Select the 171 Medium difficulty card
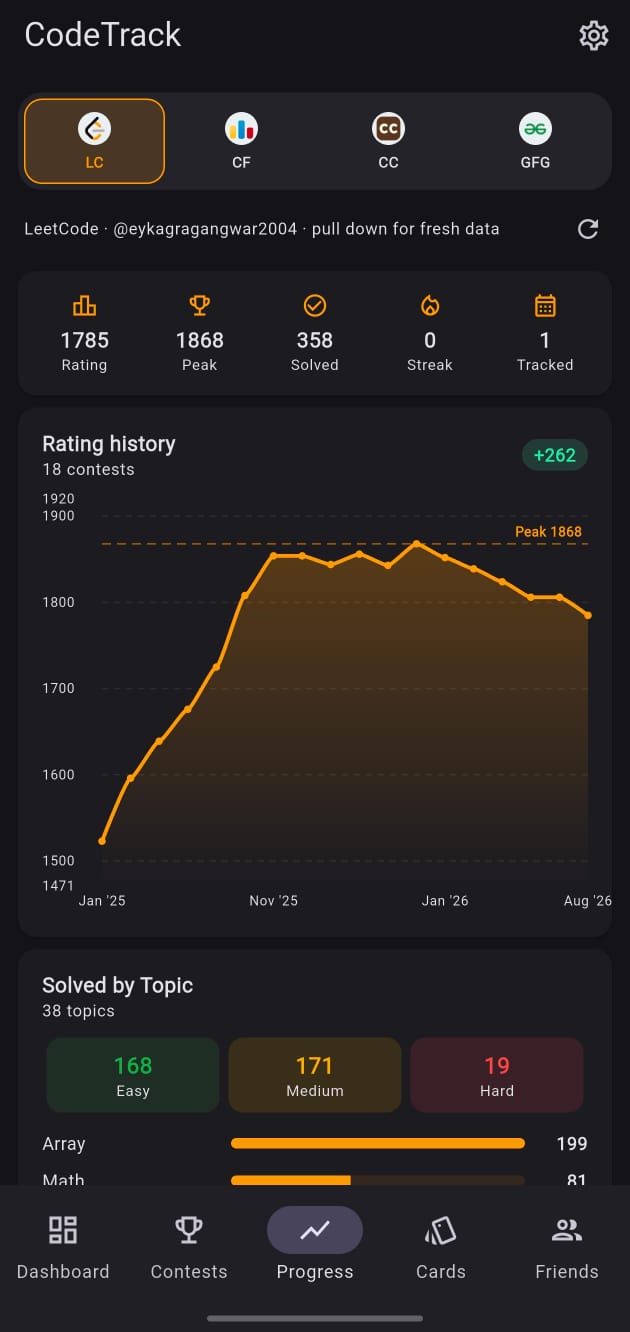 pyautogui.click(x=315, y=1075)
